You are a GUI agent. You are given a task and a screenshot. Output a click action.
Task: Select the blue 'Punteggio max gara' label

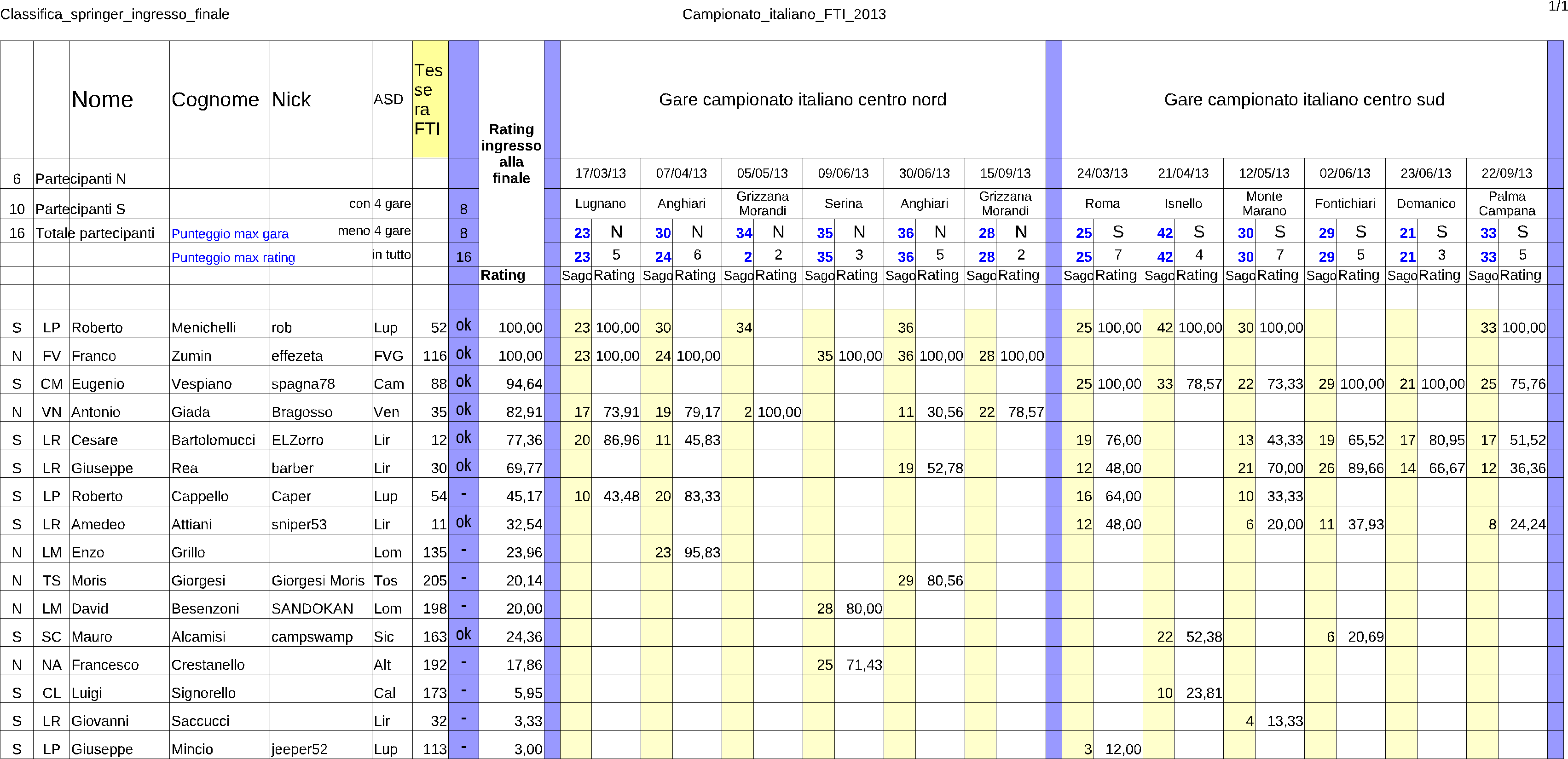tap(230, 234)
